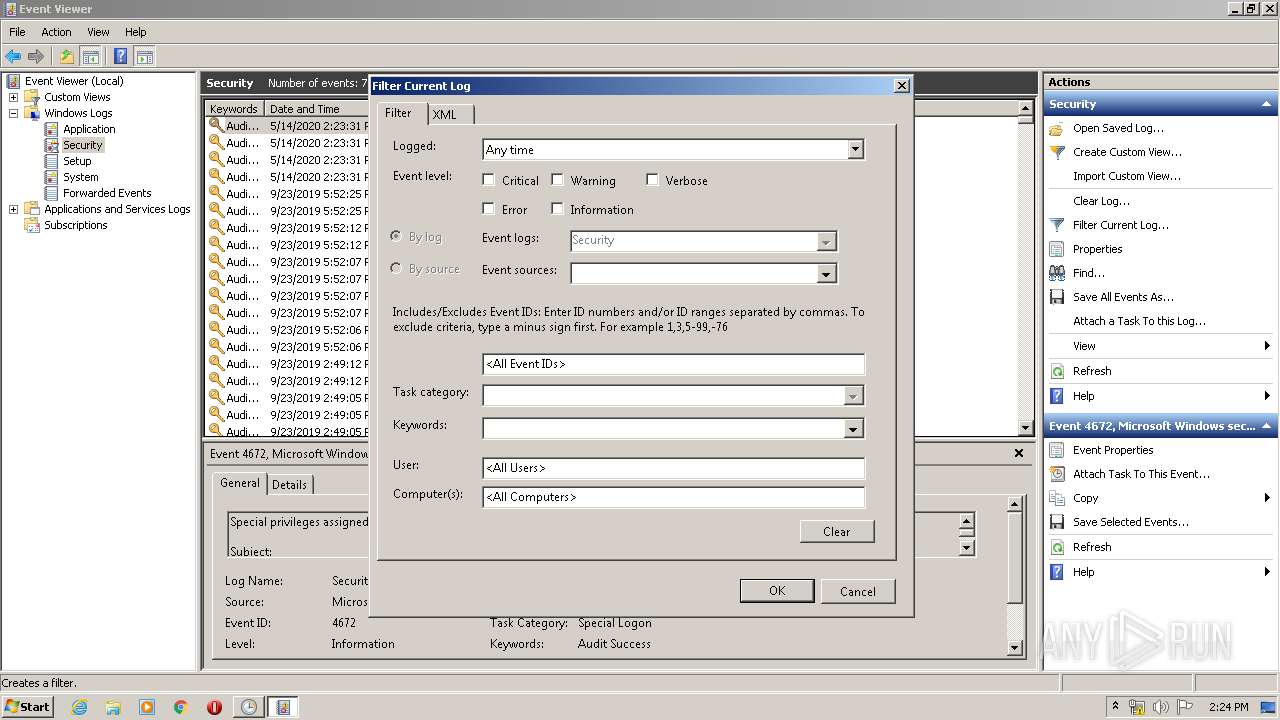Tick the Critical event level checkbox
Image resolution: width=1280 pixels, height=720 pixels.
[x=488, y=180]
